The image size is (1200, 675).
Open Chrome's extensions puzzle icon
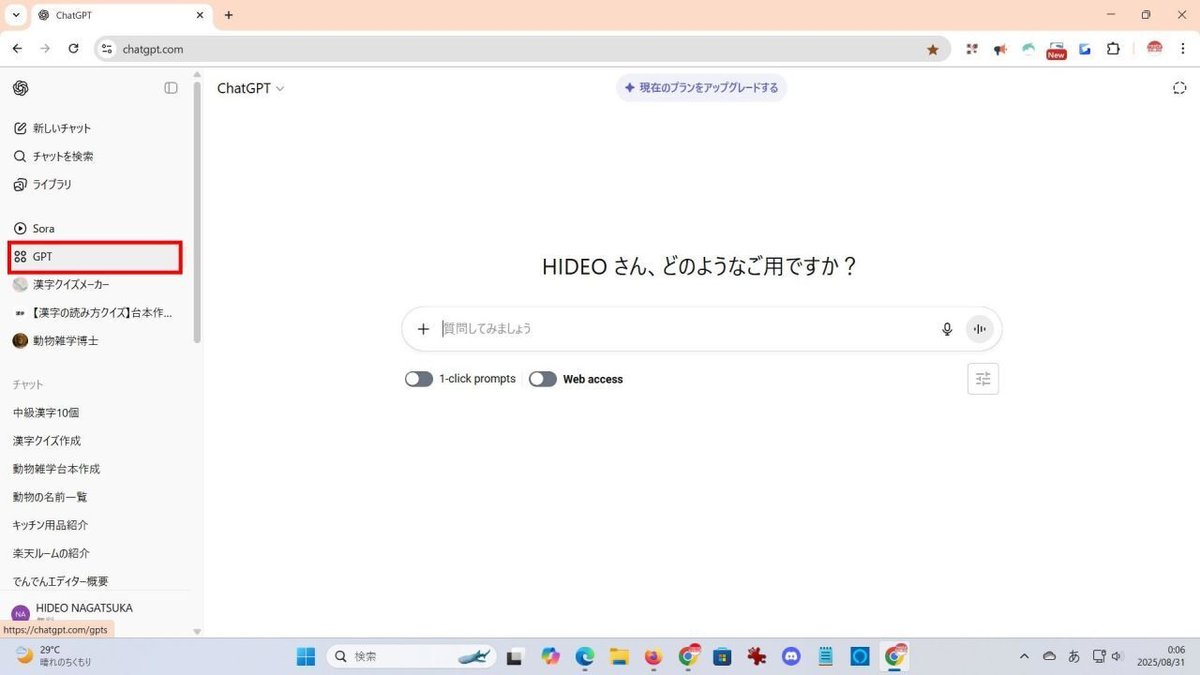pyautogui.click(x=1112, y=48)
